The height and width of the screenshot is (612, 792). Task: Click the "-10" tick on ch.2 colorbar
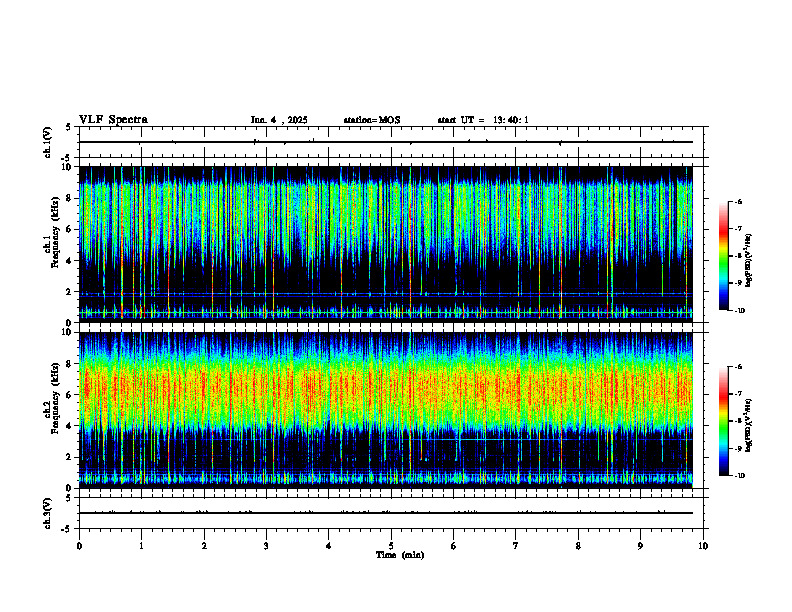(x=739, y=476)
